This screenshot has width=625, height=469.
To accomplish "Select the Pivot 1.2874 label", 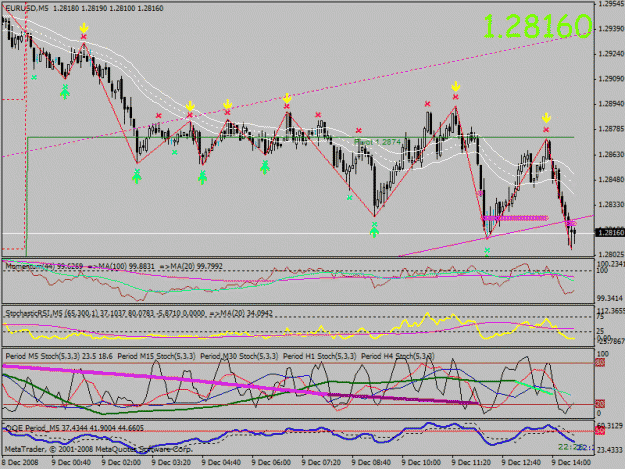I will pos(377,142).
